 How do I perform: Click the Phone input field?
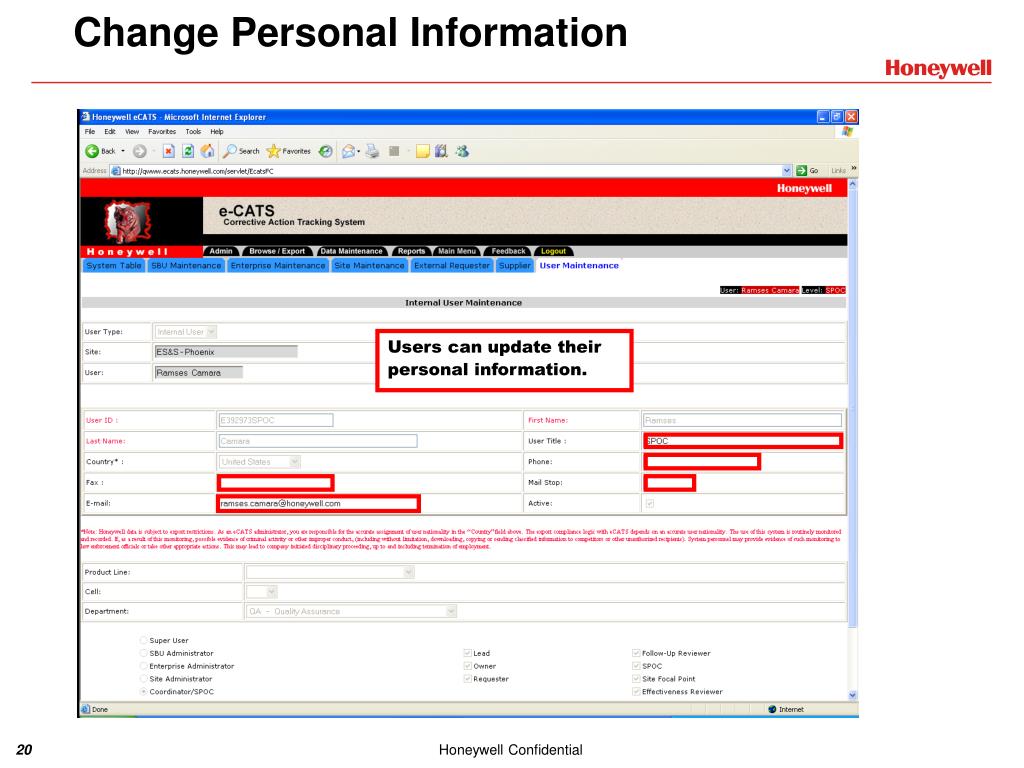702,462
